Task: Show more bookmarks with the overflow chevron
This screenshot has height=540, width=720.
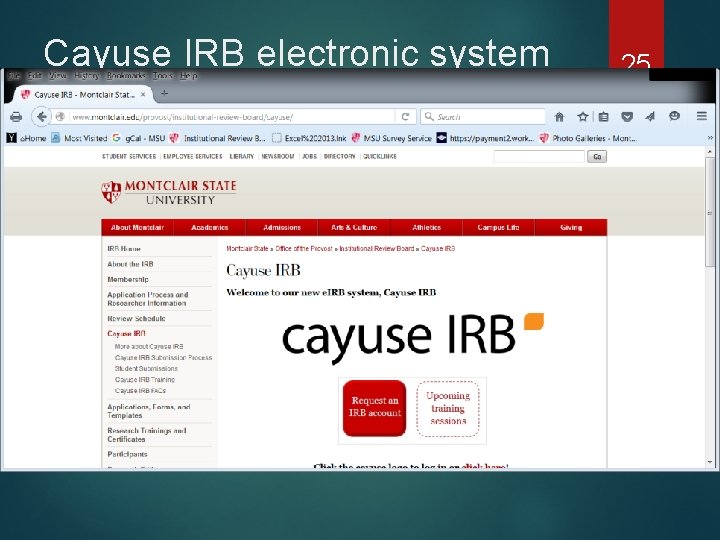Action: (710, 138)
